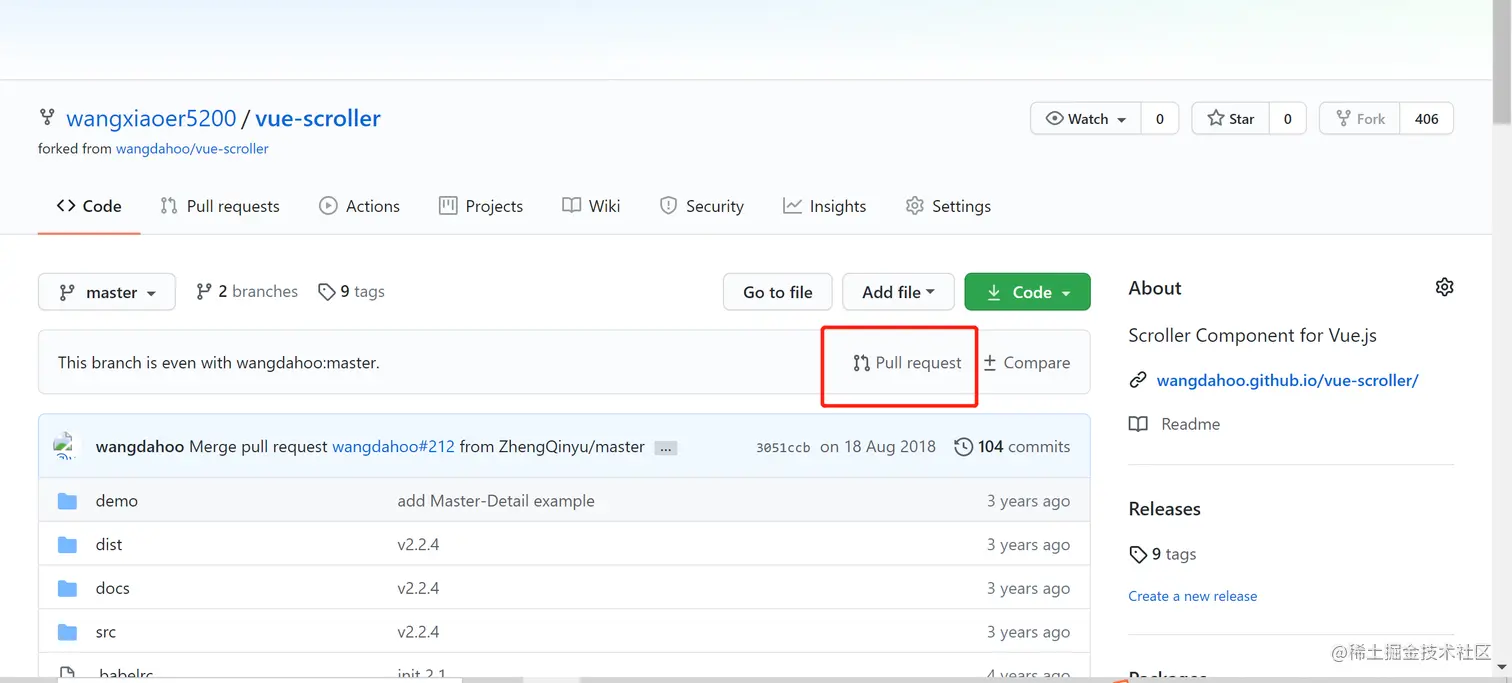Open the Wiki tab

click(x=591, y=206)
